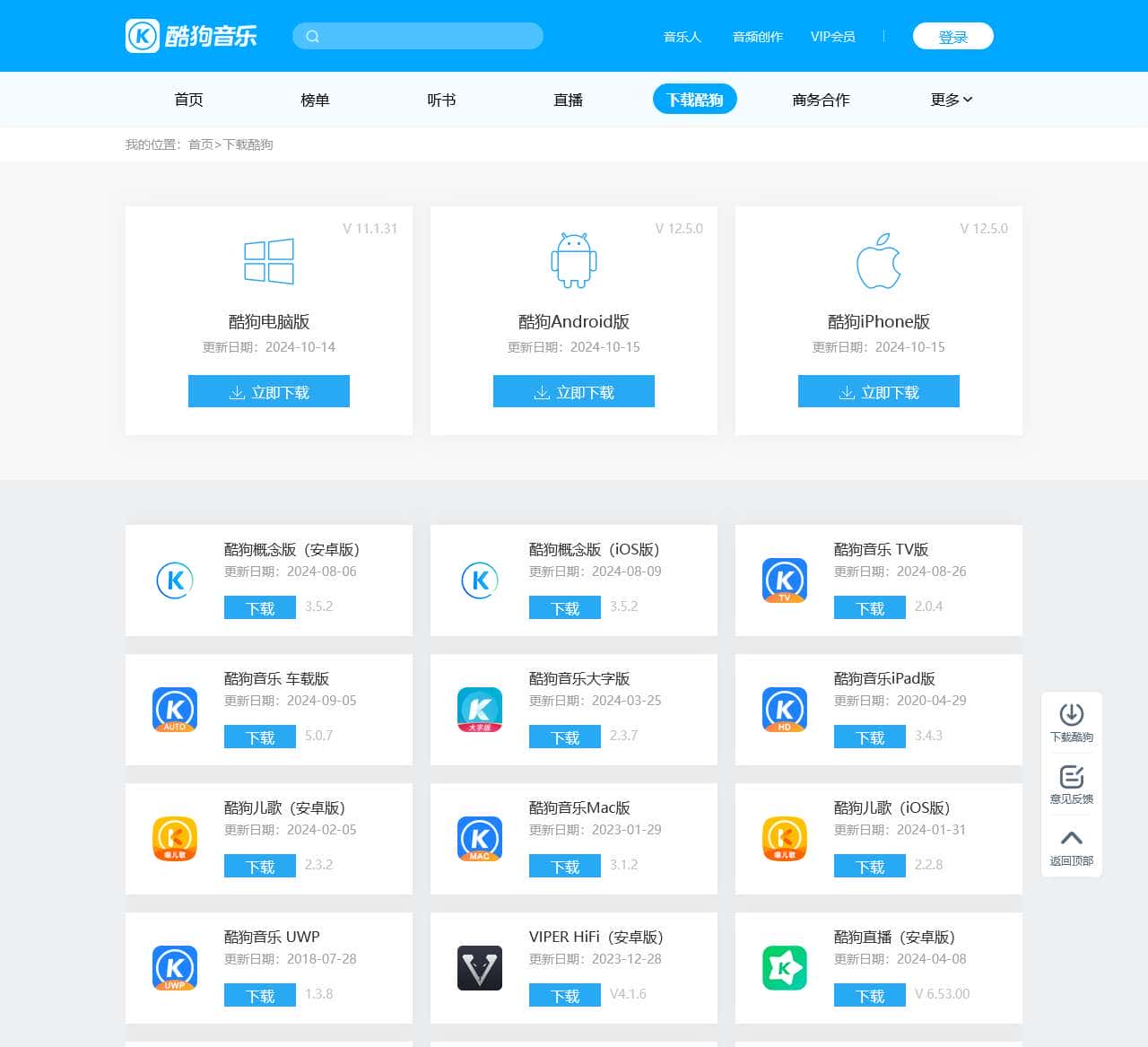The image size is (1148, 1047).
Task: Click 酷狗音乐大字版 app icon
Action: (480, 710)
